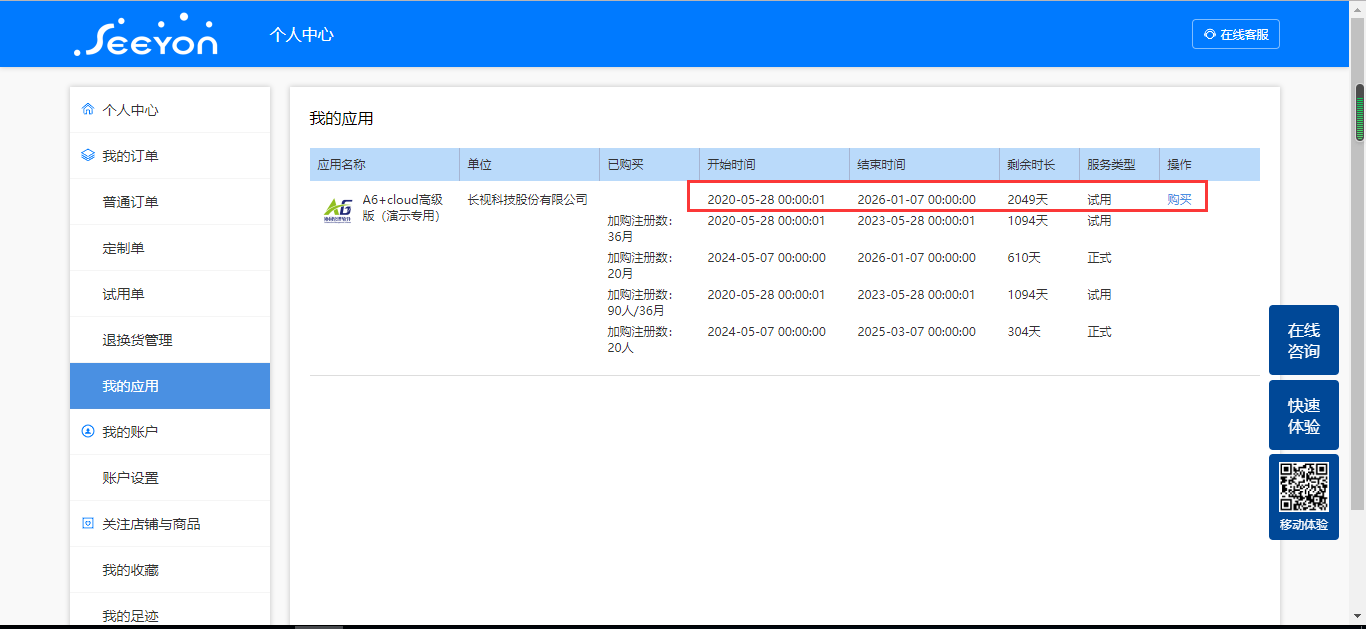Open 个人中心 in the left sidebar

[170, 110]
